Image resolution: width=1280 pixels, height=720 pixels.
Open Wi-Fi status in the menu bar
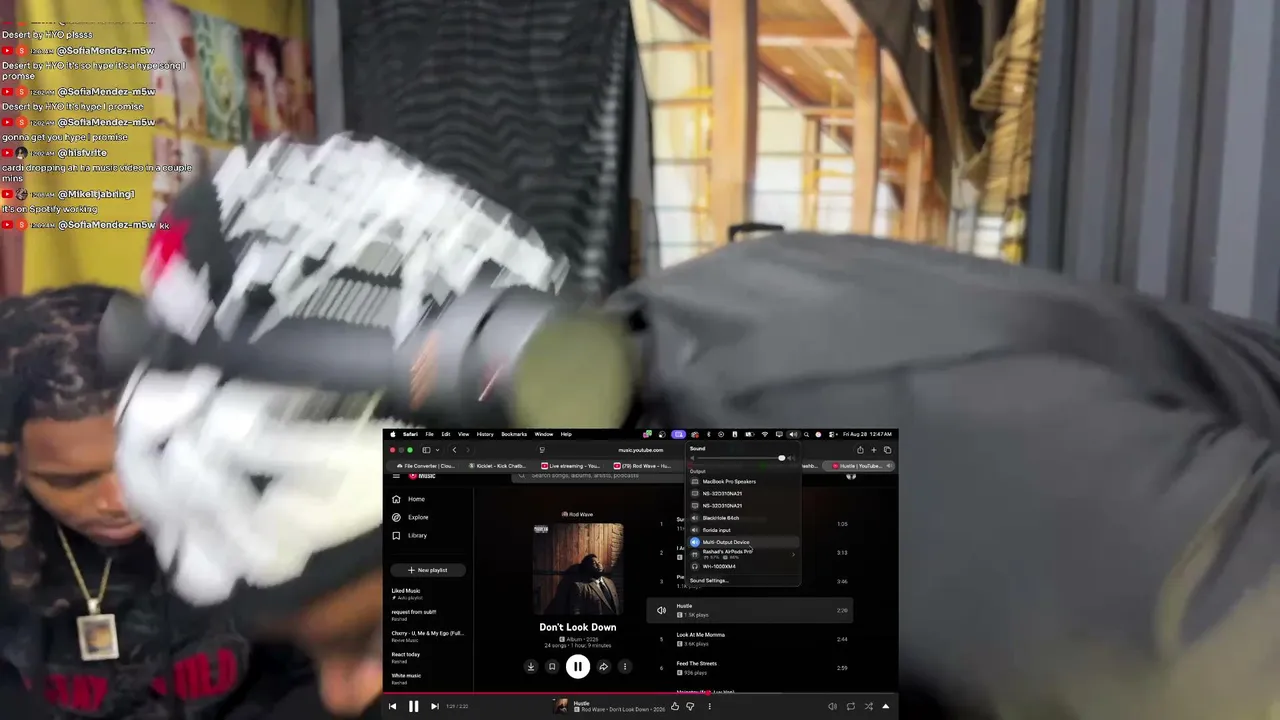(765, 434)
